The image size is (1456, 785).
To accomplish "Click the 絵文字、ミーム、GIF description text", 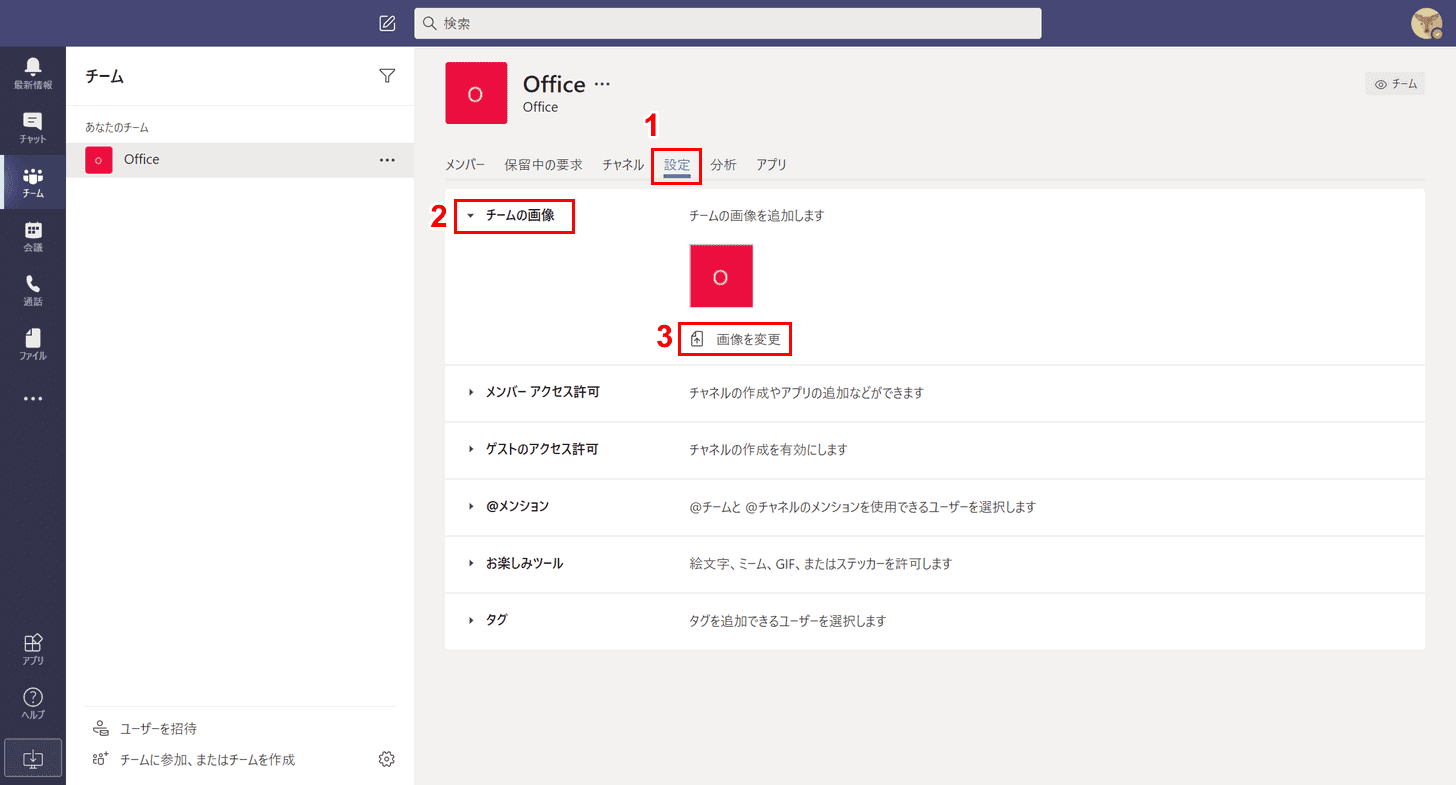I will (821, 564).
